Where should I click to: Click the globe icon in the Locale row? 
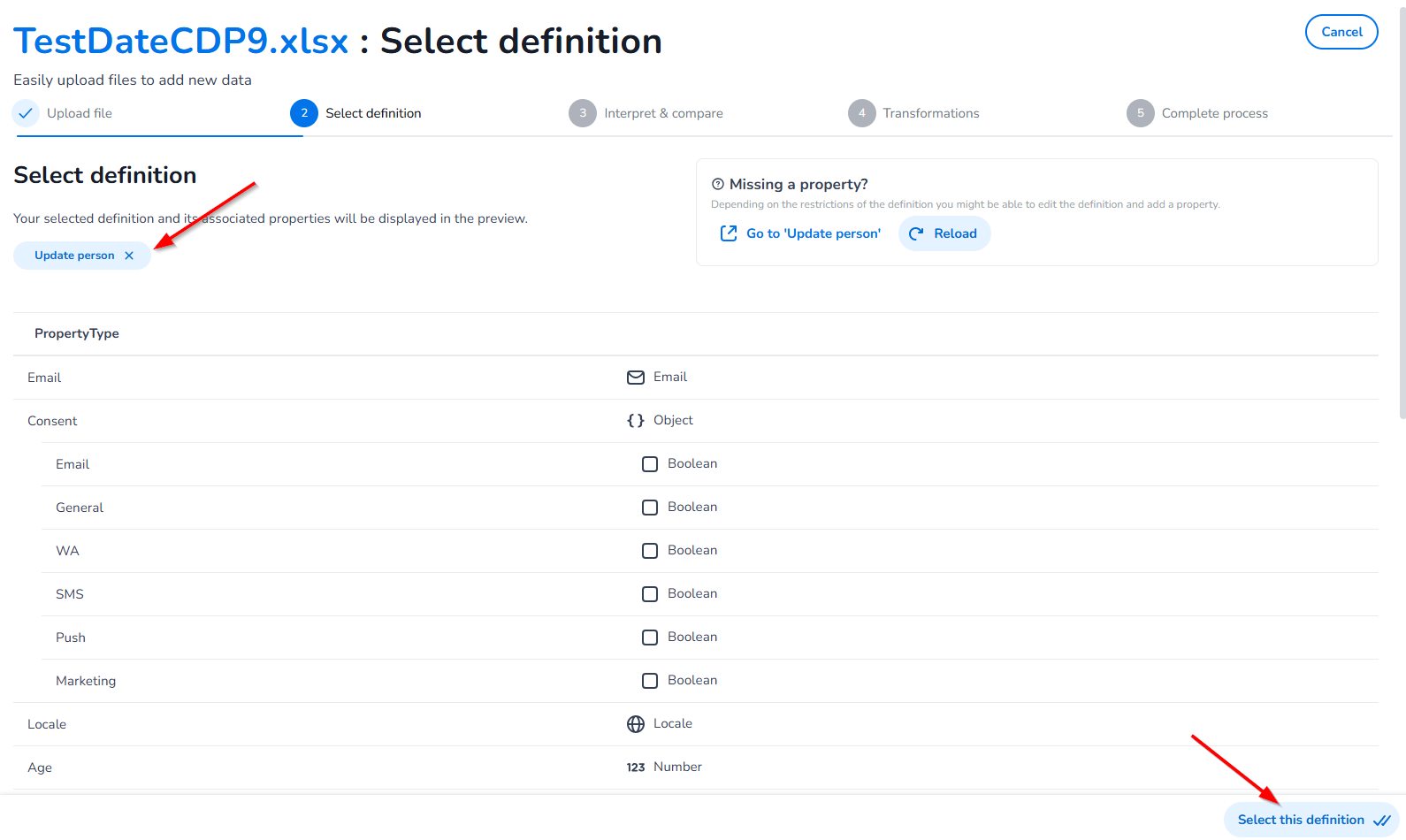(636, 724)
